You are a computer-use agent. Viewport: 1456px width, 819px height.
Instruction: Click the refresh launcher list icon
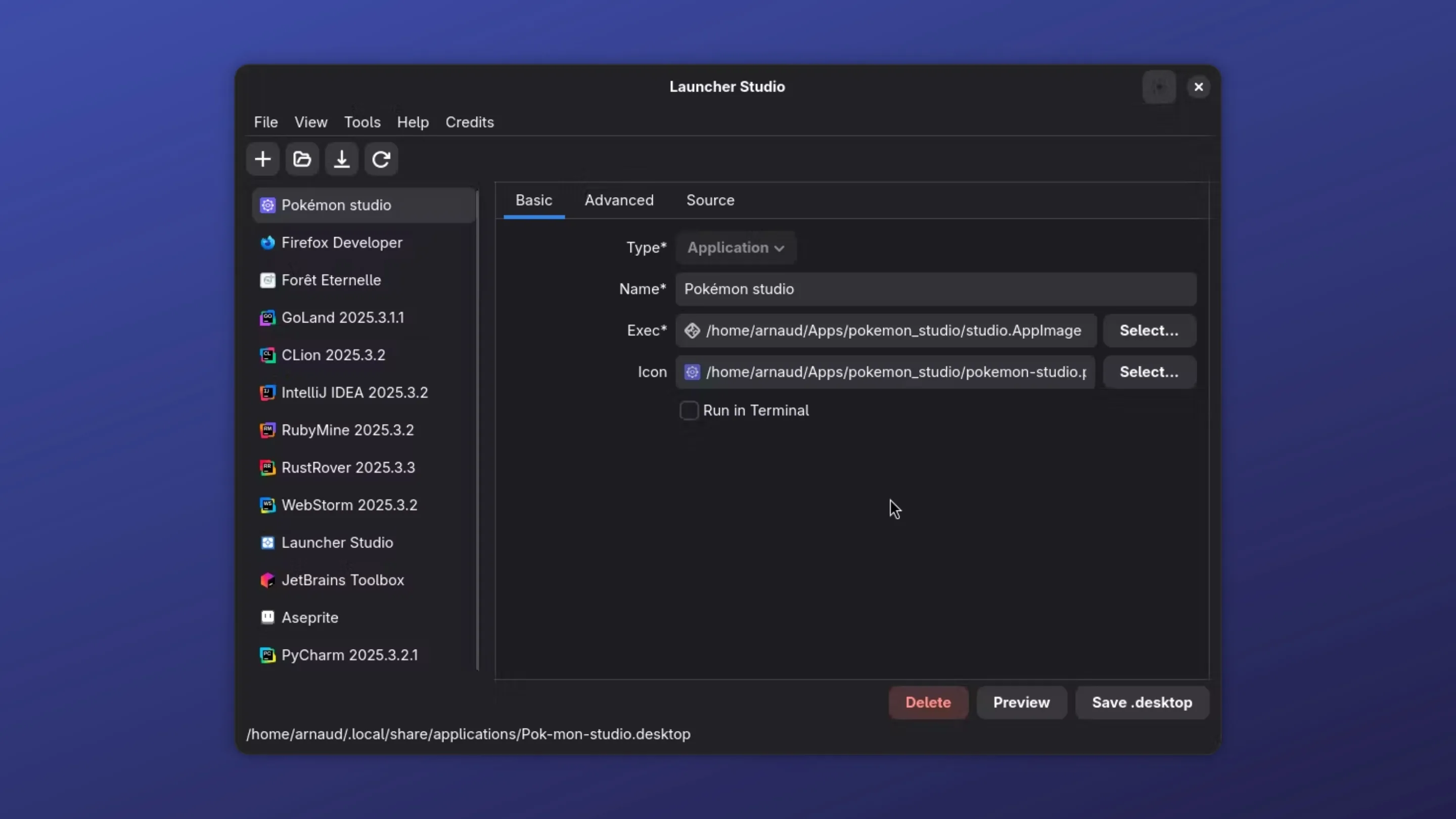381,159
